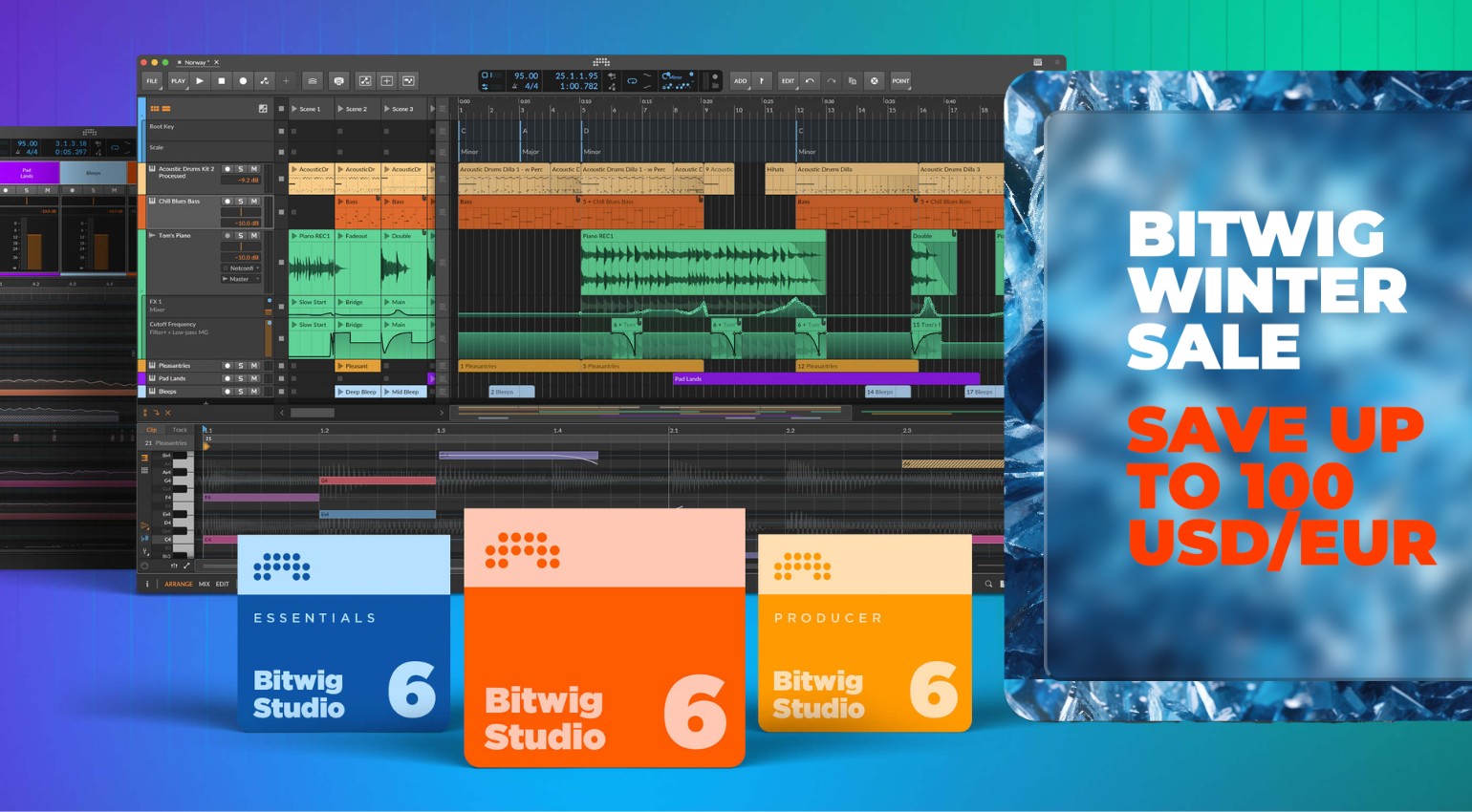Solo Tom's Piano track
The image size is (1472, 812).
click(x=241, y=236)
